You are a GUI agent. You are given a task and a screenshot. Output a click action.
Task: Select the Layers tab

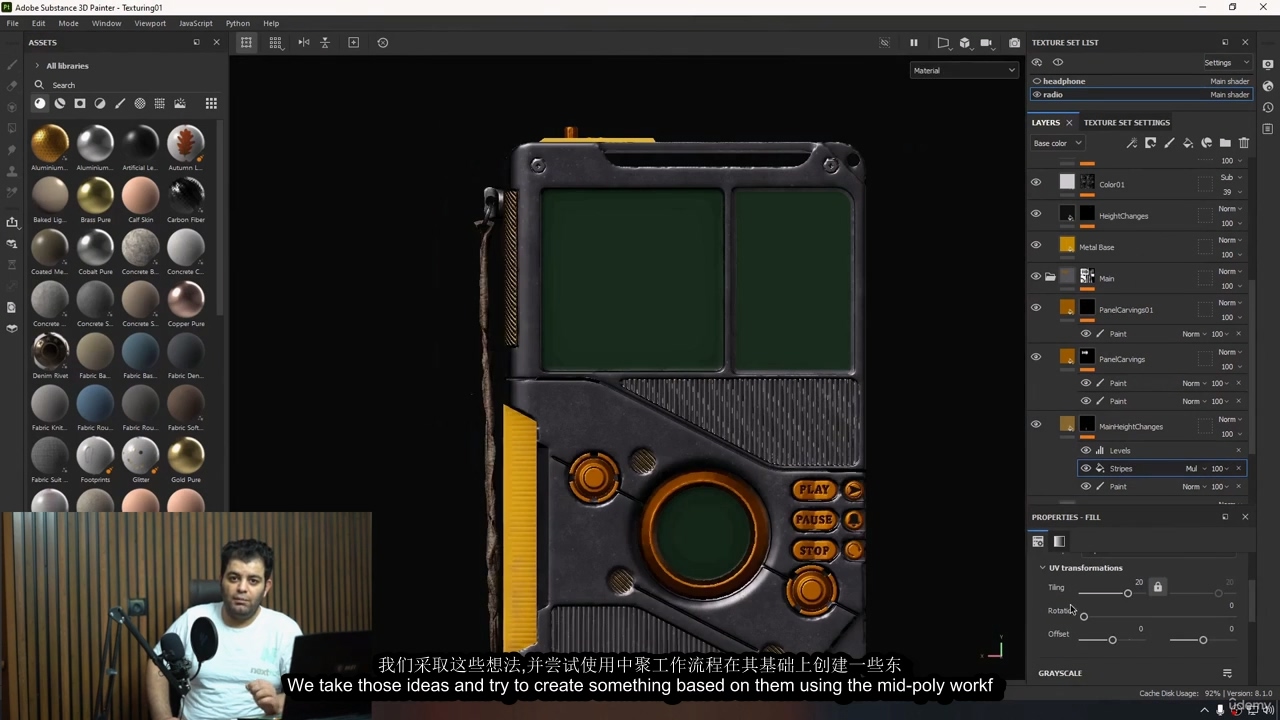1046,122
